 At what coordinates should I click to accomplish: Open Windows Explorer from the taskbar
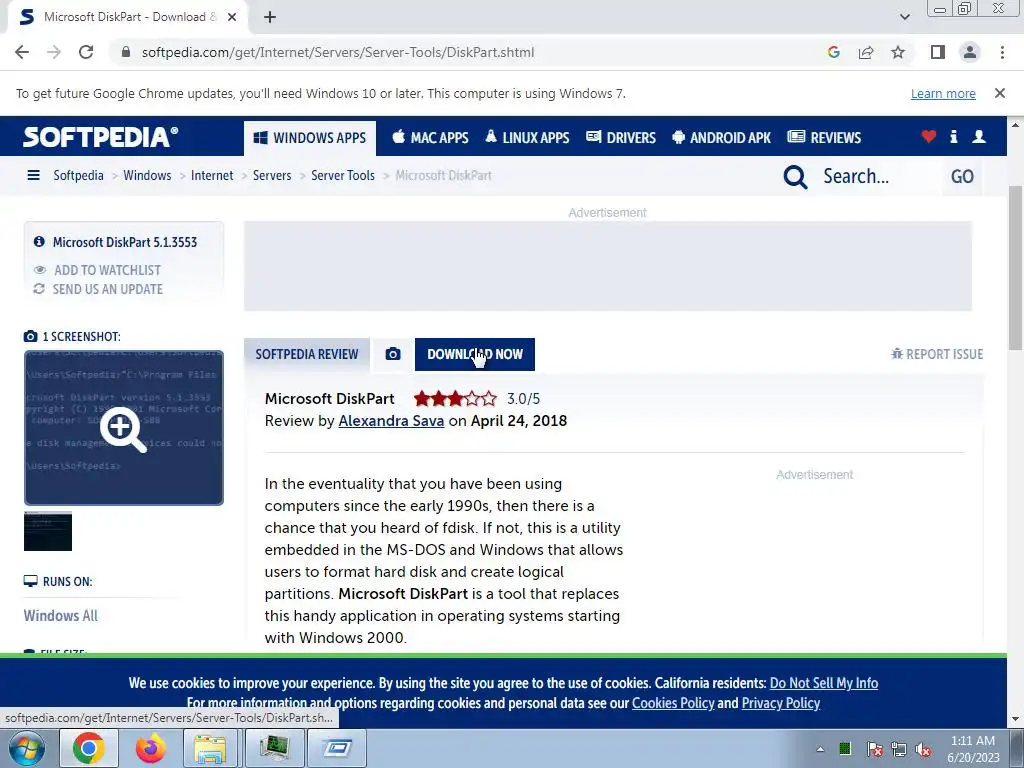210,748
